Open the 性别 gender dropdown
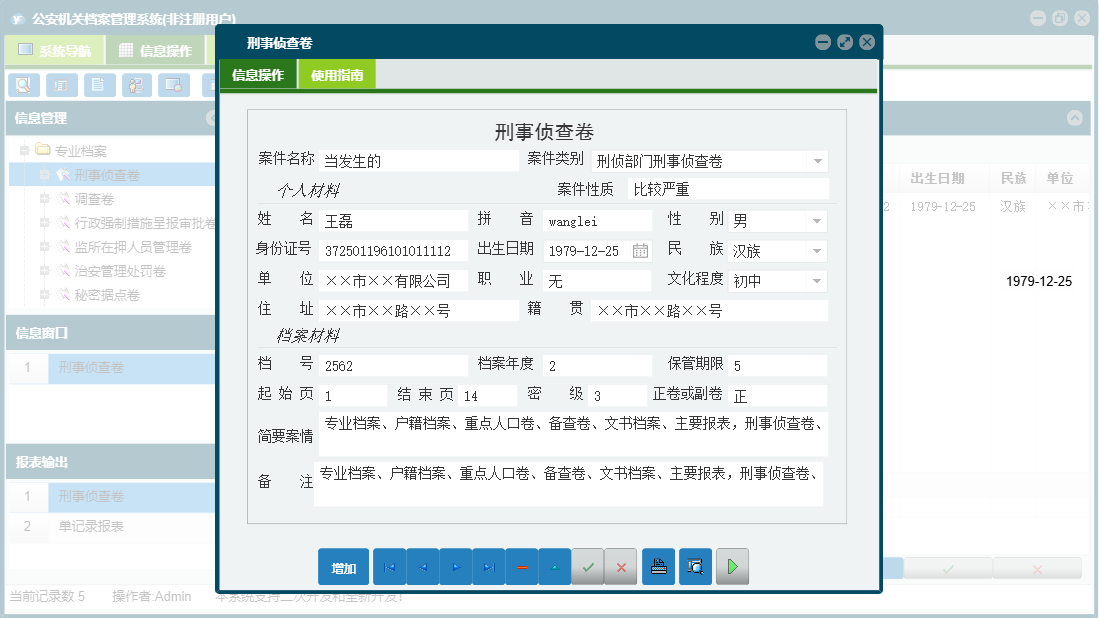 (x=817, y=220)
